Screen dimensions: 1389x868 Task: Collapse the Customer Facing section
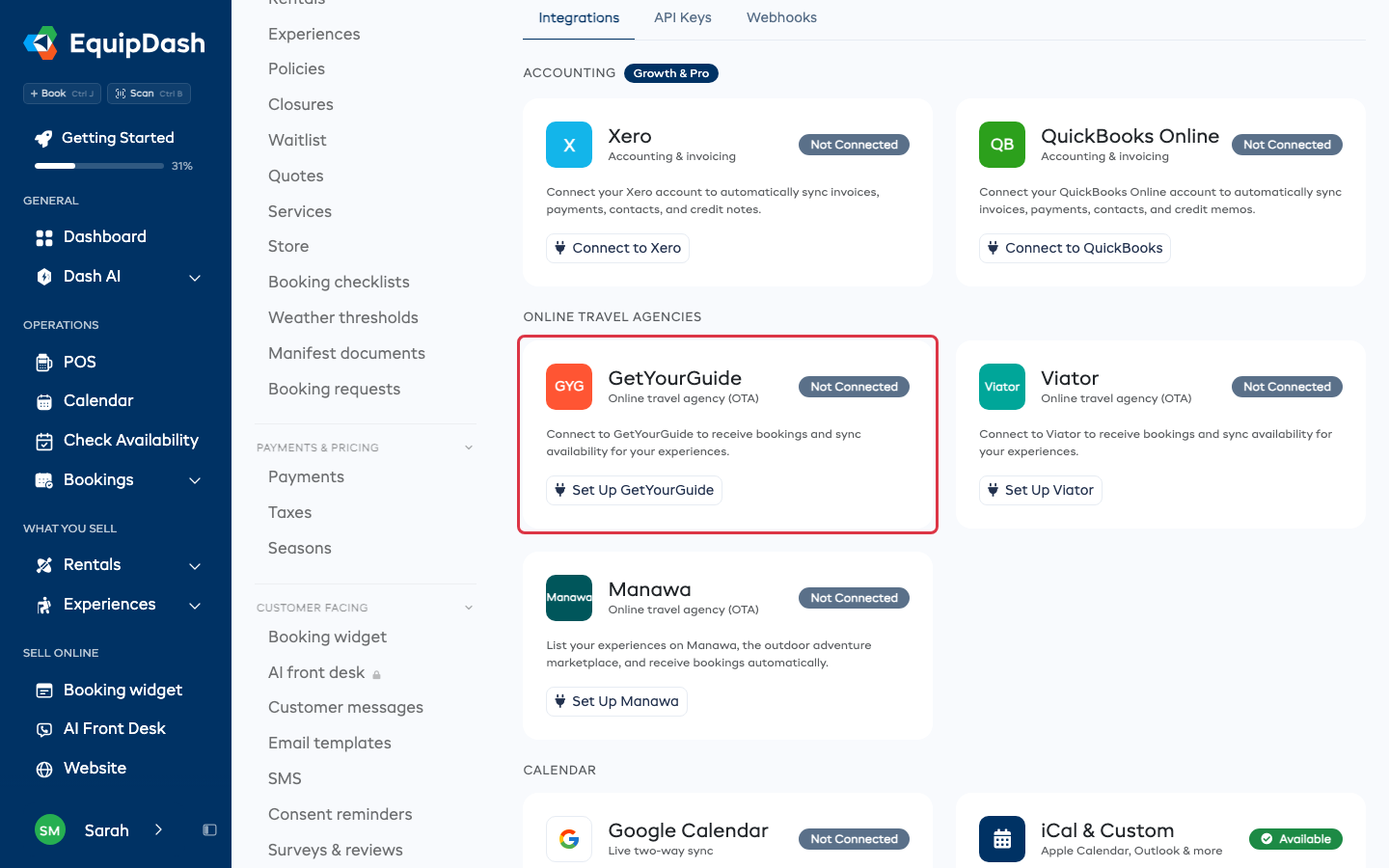pos(469,608)
